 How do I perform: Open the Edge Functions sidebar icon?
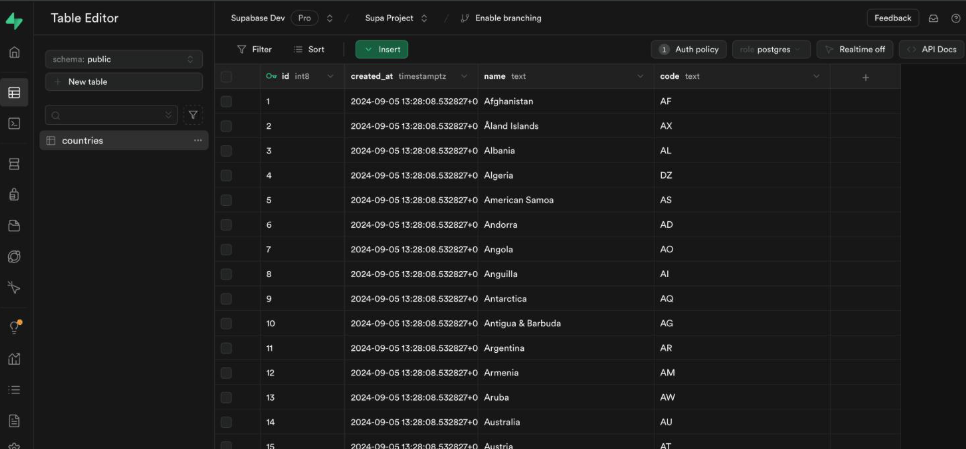point(14,257)
